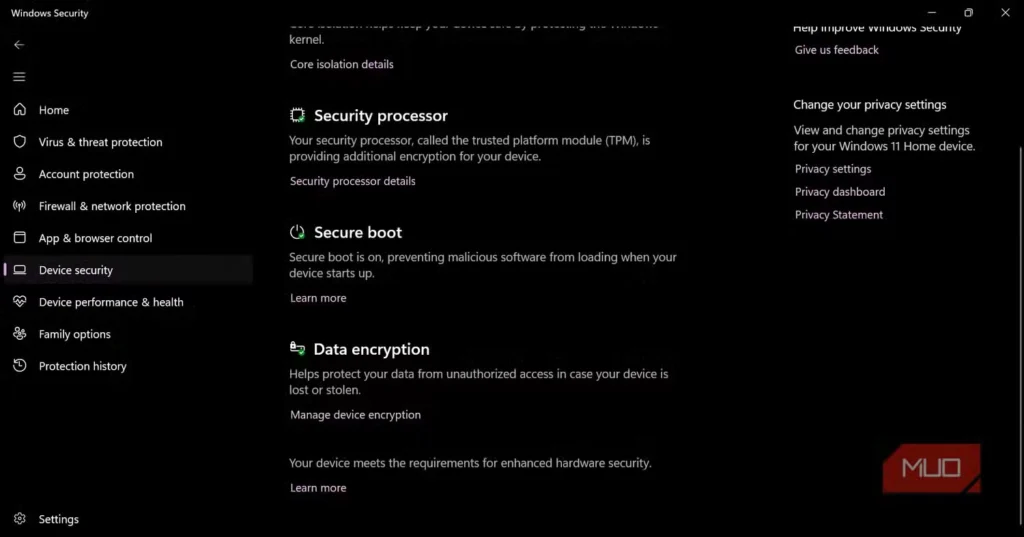1024x537 pixels.
Task: Open the Family options icon
Action: click(x=19, y=334)
